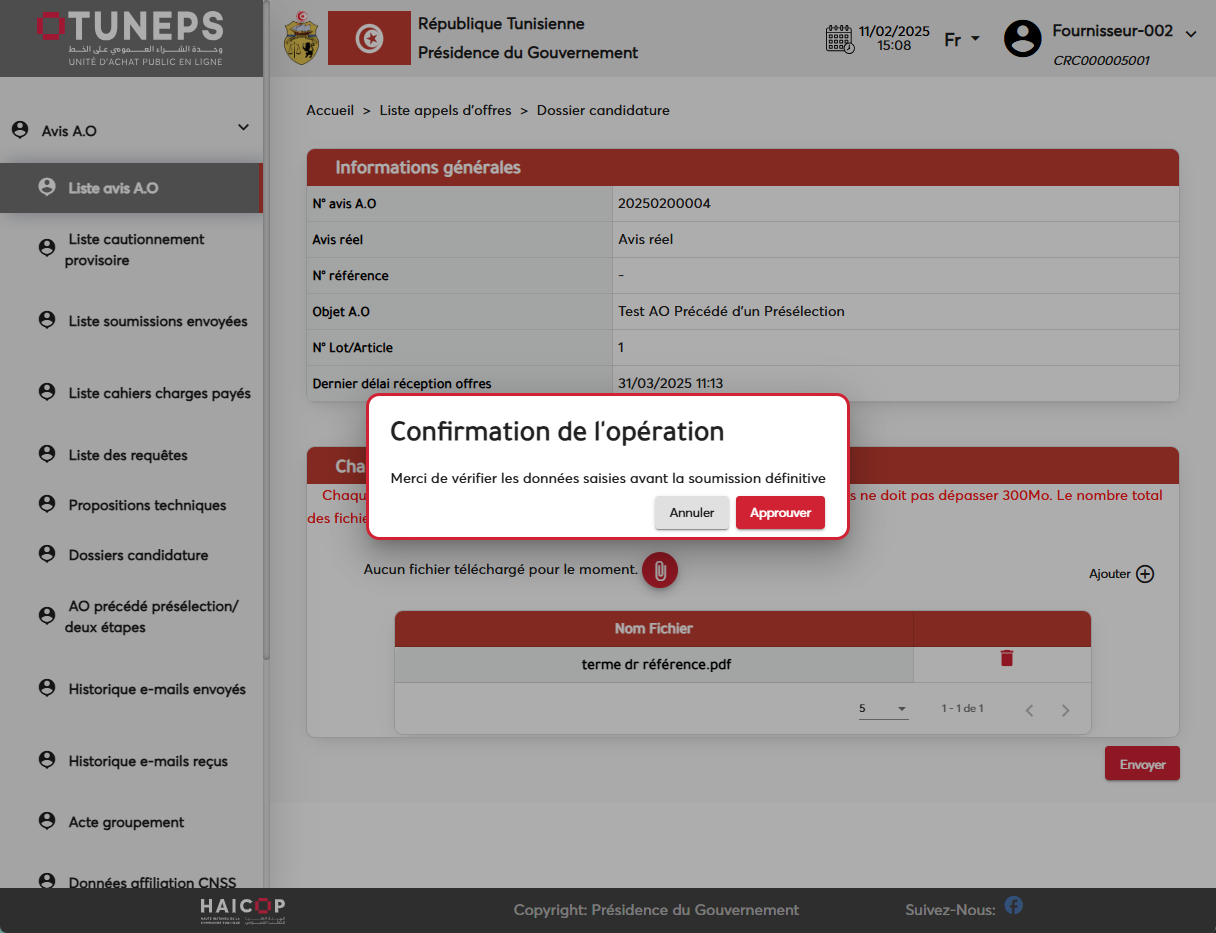Viewport: 1216px width, 933px height.
Task: Go to next page of file table
Action: point(1065,710)
